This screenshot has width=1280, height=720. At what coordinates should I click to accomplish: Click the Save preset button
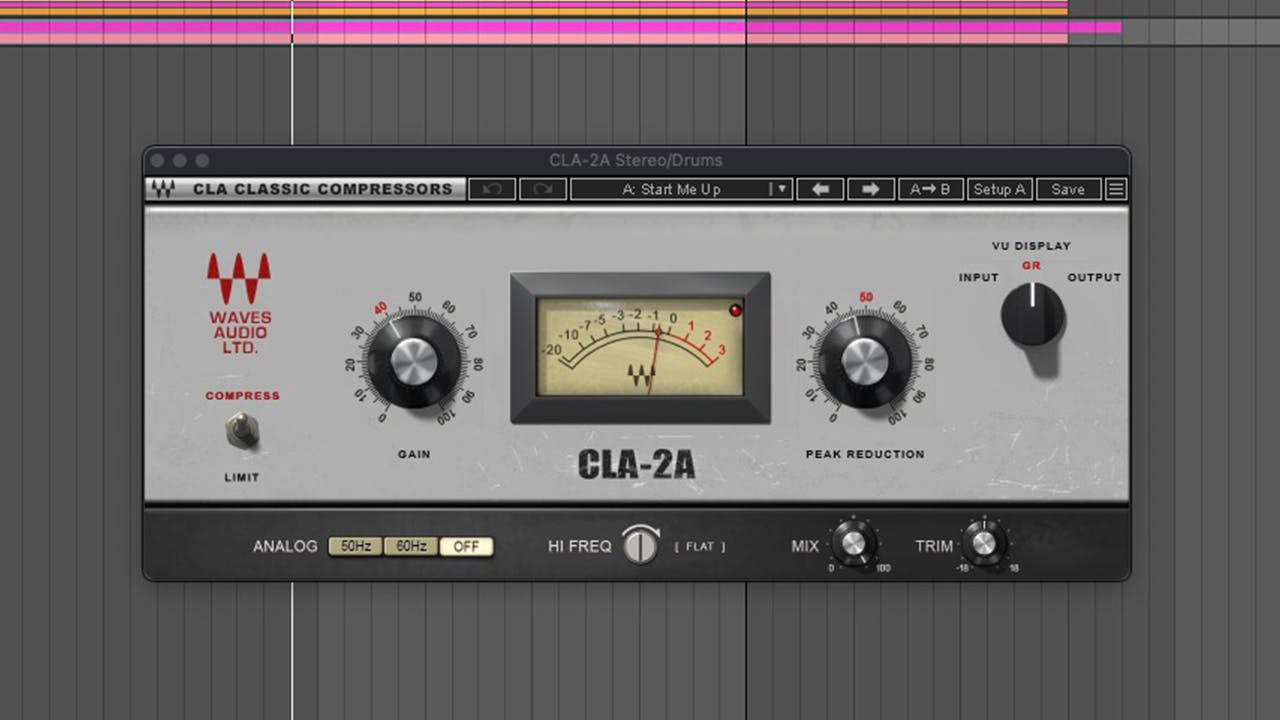tap(1067, 189)
